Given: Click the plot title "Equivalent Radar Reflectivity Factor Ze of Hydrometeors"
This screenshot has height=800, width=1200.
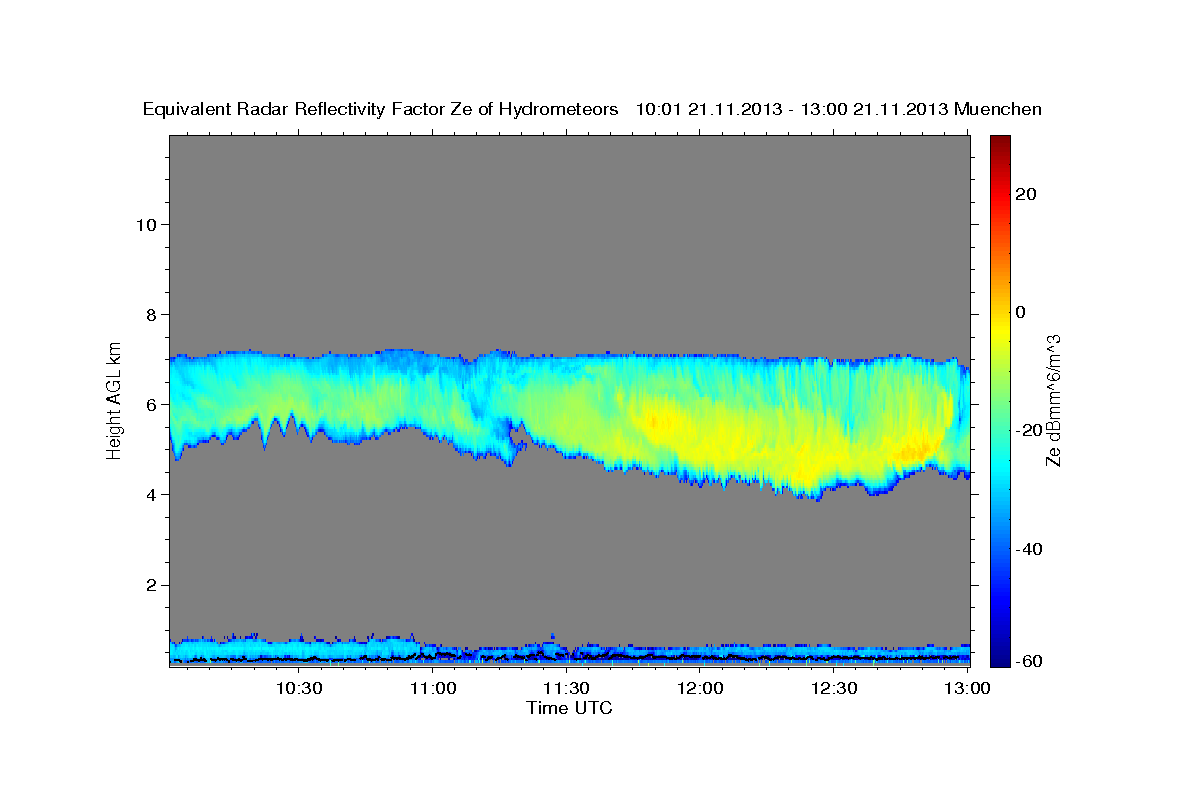Looking at the screenshot, I should [x=380, y=110].
